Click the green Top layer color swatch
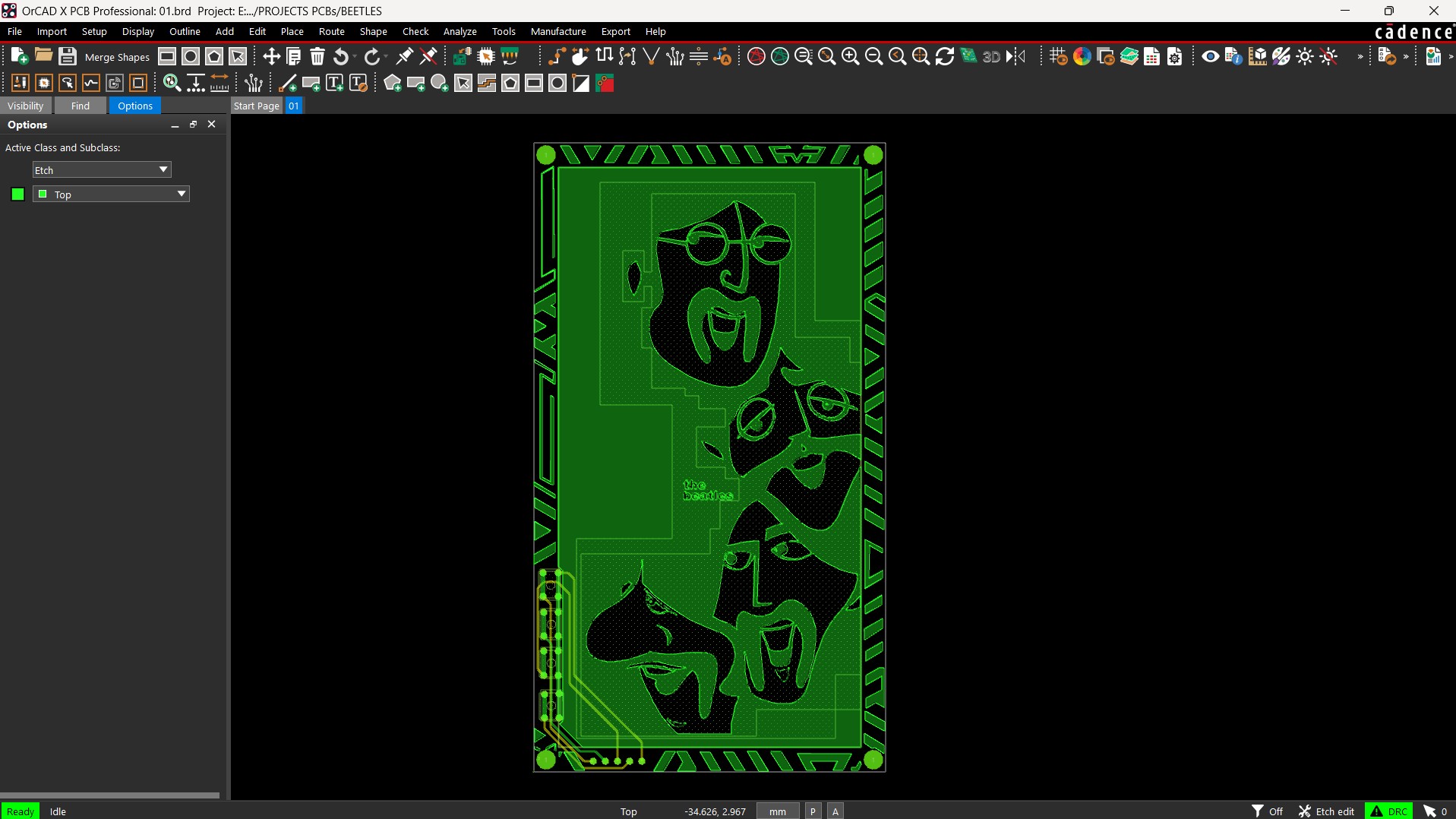The height and width of the screenshot is (819, 1456). (x=18, y=194)
